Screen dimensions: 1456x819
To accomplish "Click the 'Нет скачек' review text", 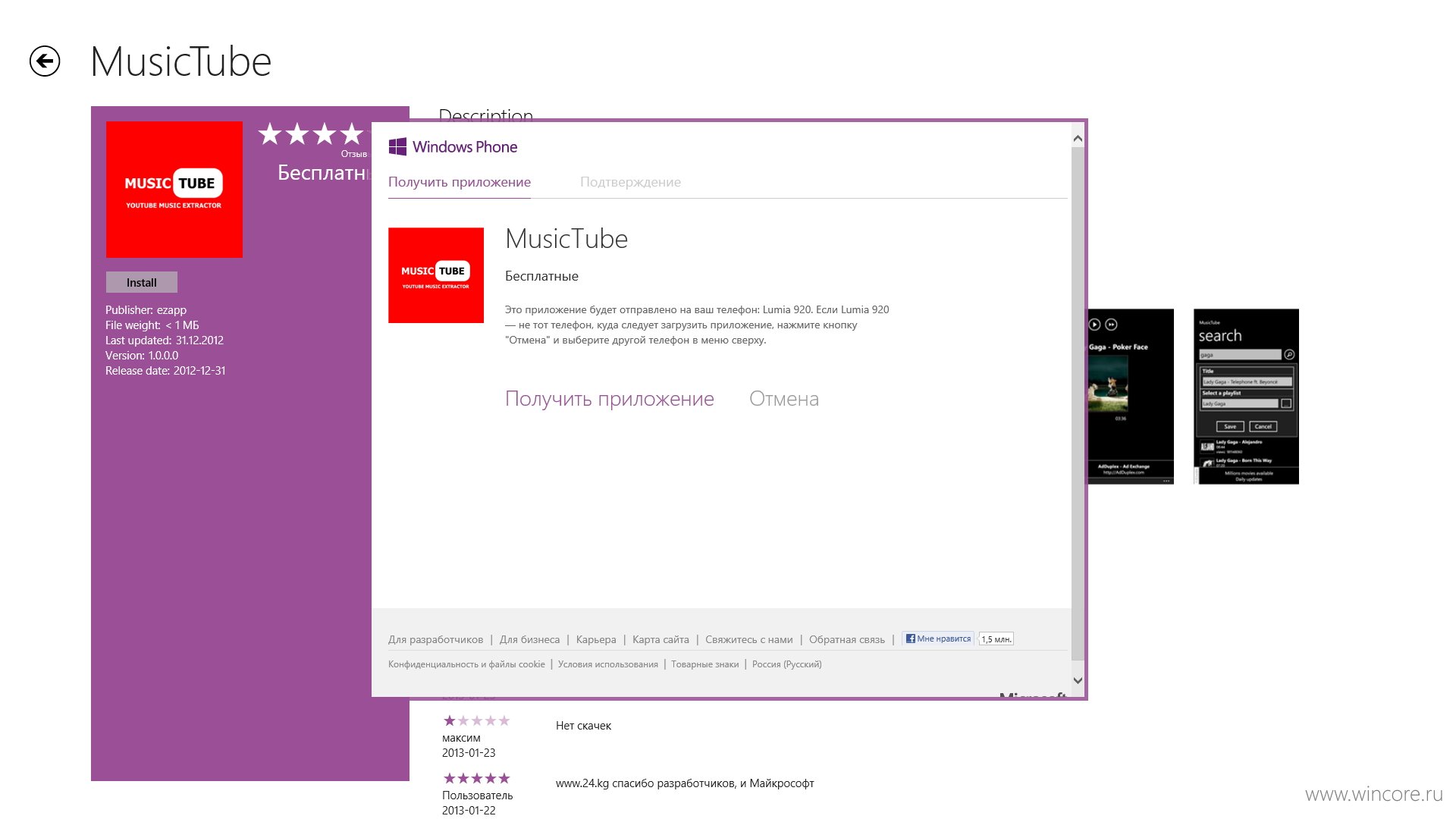I will (583, 726).
